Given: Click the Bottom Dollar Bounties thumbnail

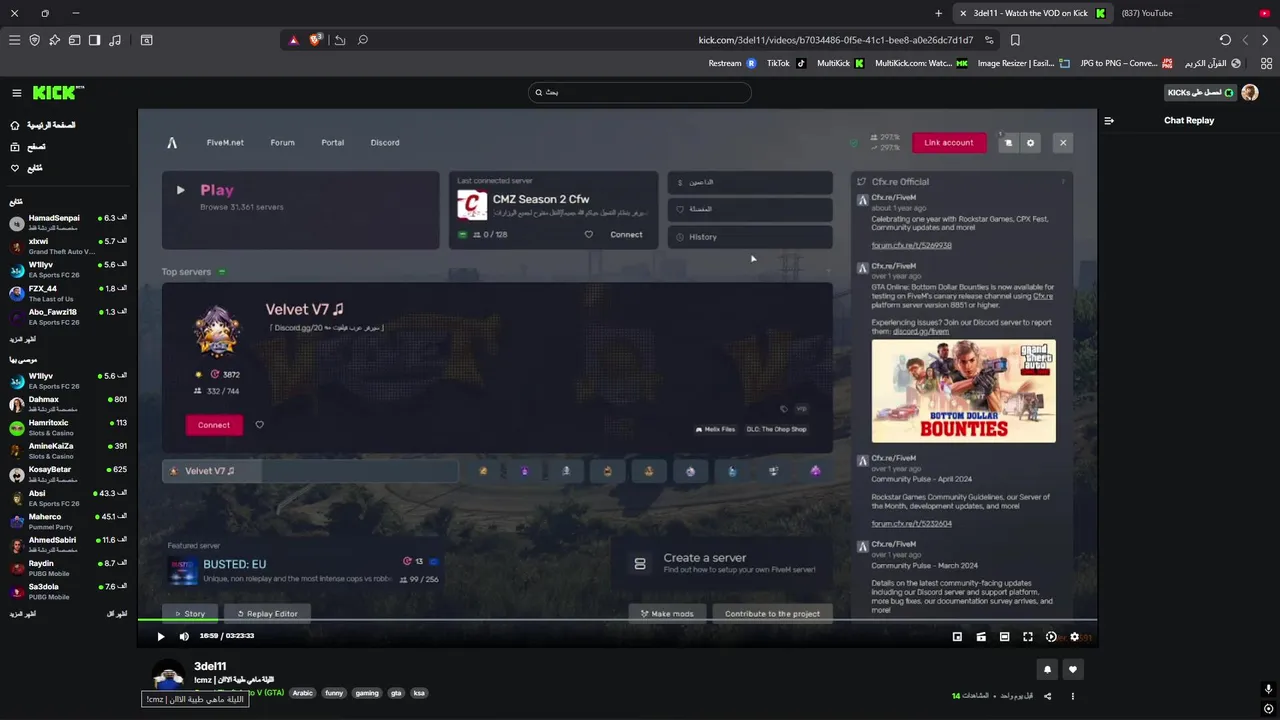Looking at the screenshot, I should tap(963, 391).
